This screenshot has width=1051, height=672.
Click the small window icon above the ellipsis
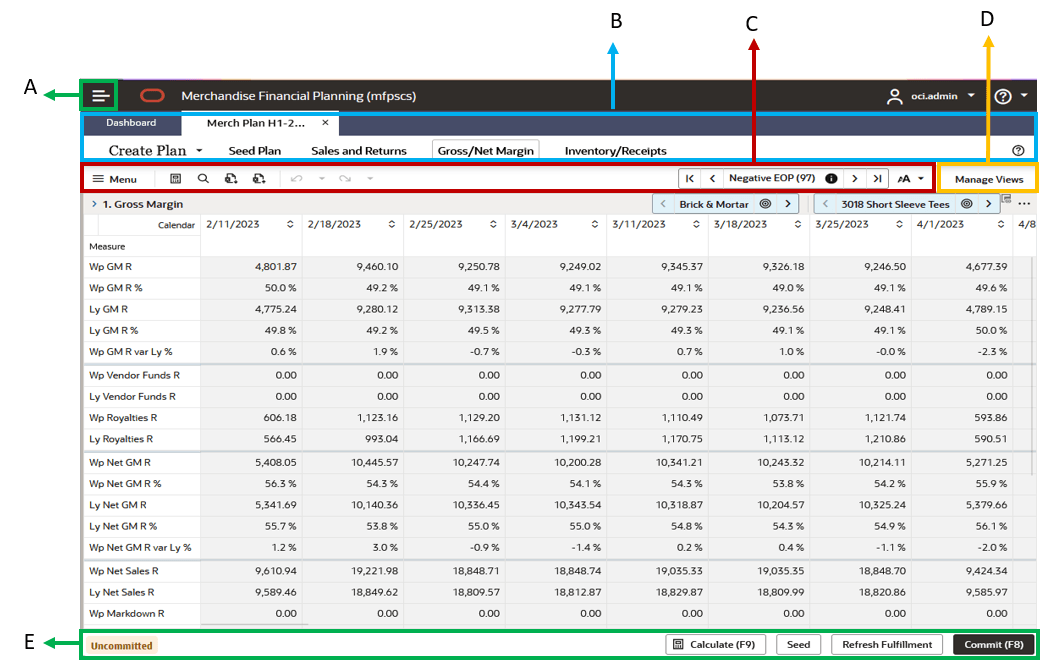[1006, 198]
